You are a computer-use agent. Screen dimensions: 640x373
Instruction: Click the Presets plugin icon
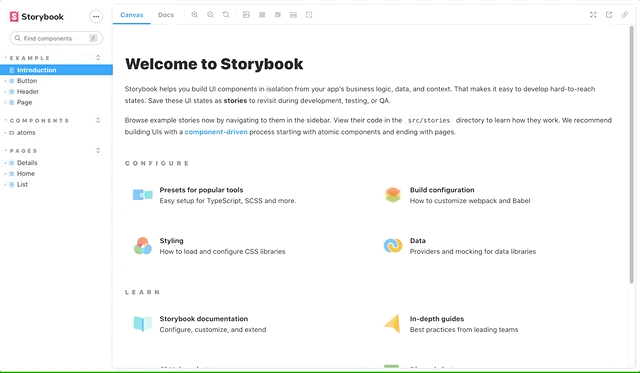click(142, 195)
